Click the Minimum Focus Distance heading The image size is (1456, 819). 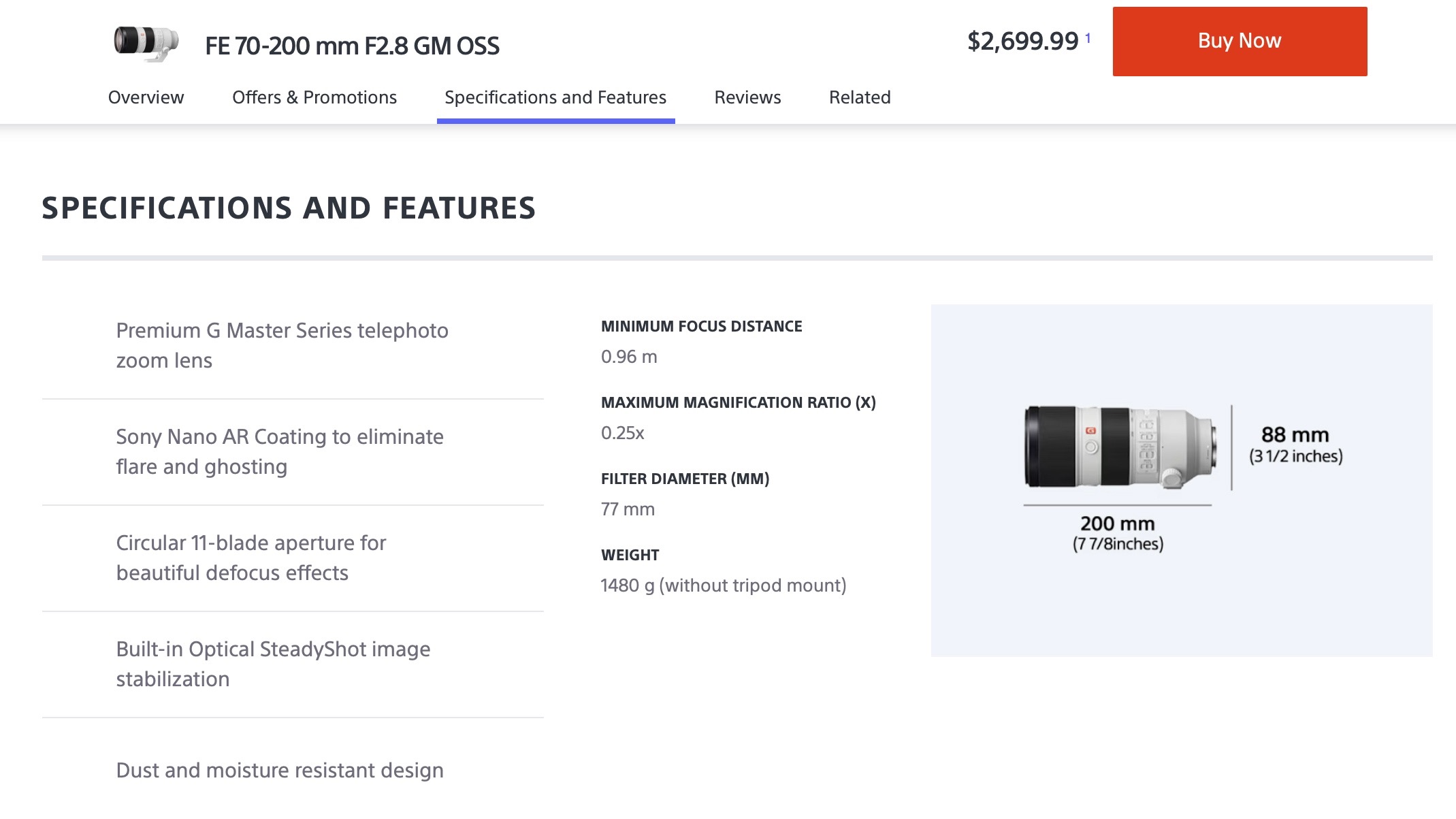point(701,327)
